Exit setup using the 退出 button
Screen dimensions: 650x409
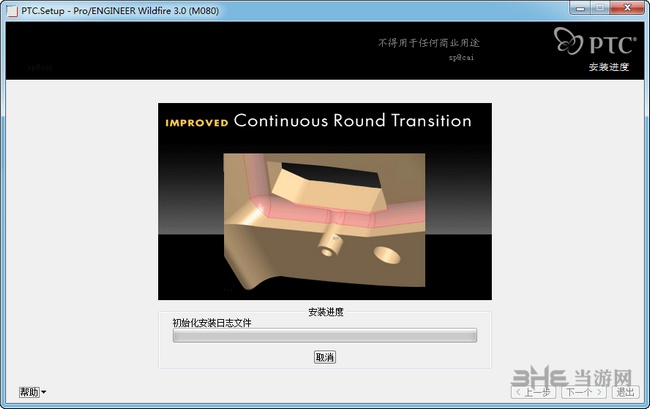tap(625, 392)
